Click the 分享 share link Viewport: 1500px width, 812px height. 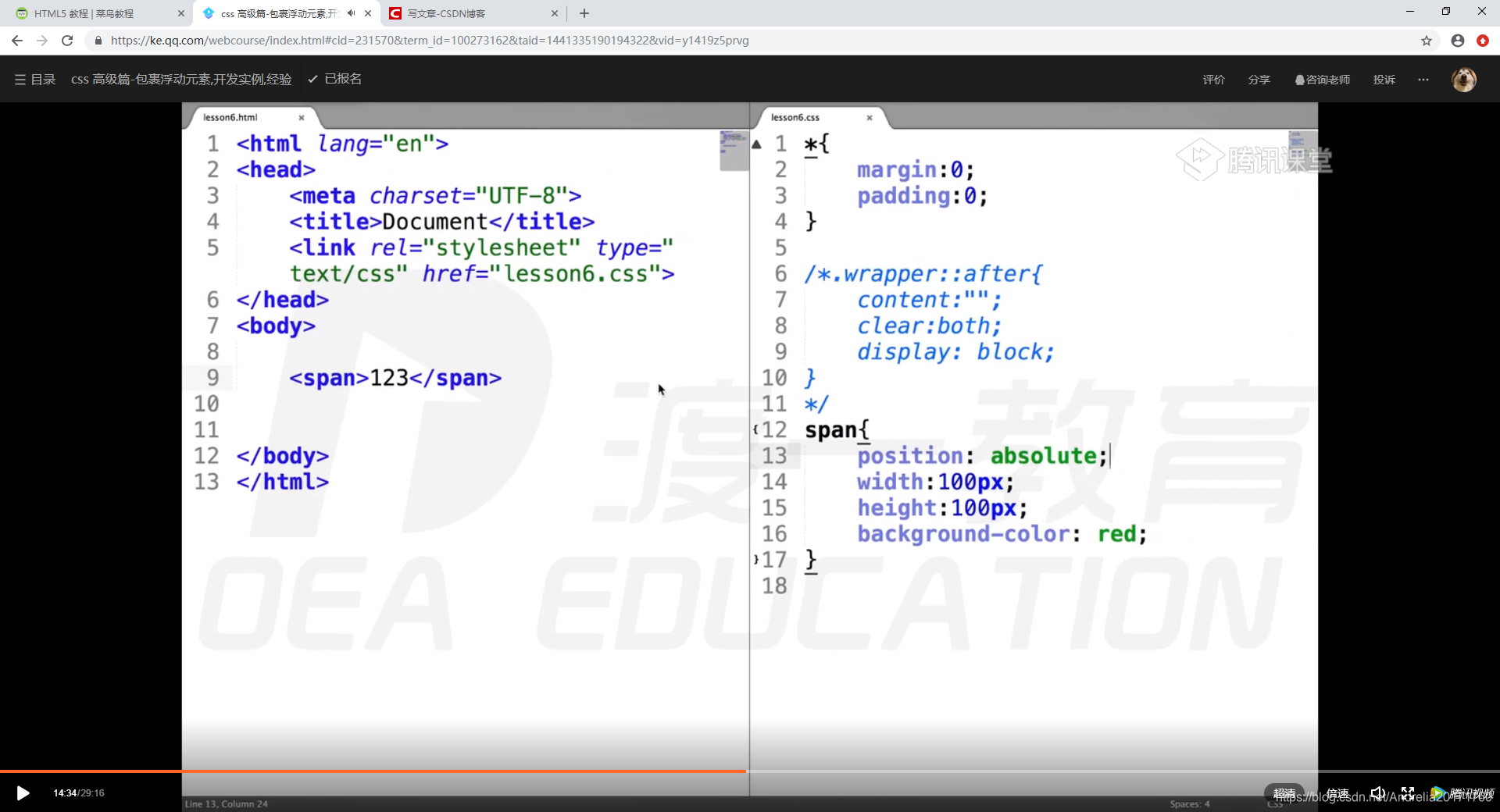pyautogui.click(x=1259, y=80)
